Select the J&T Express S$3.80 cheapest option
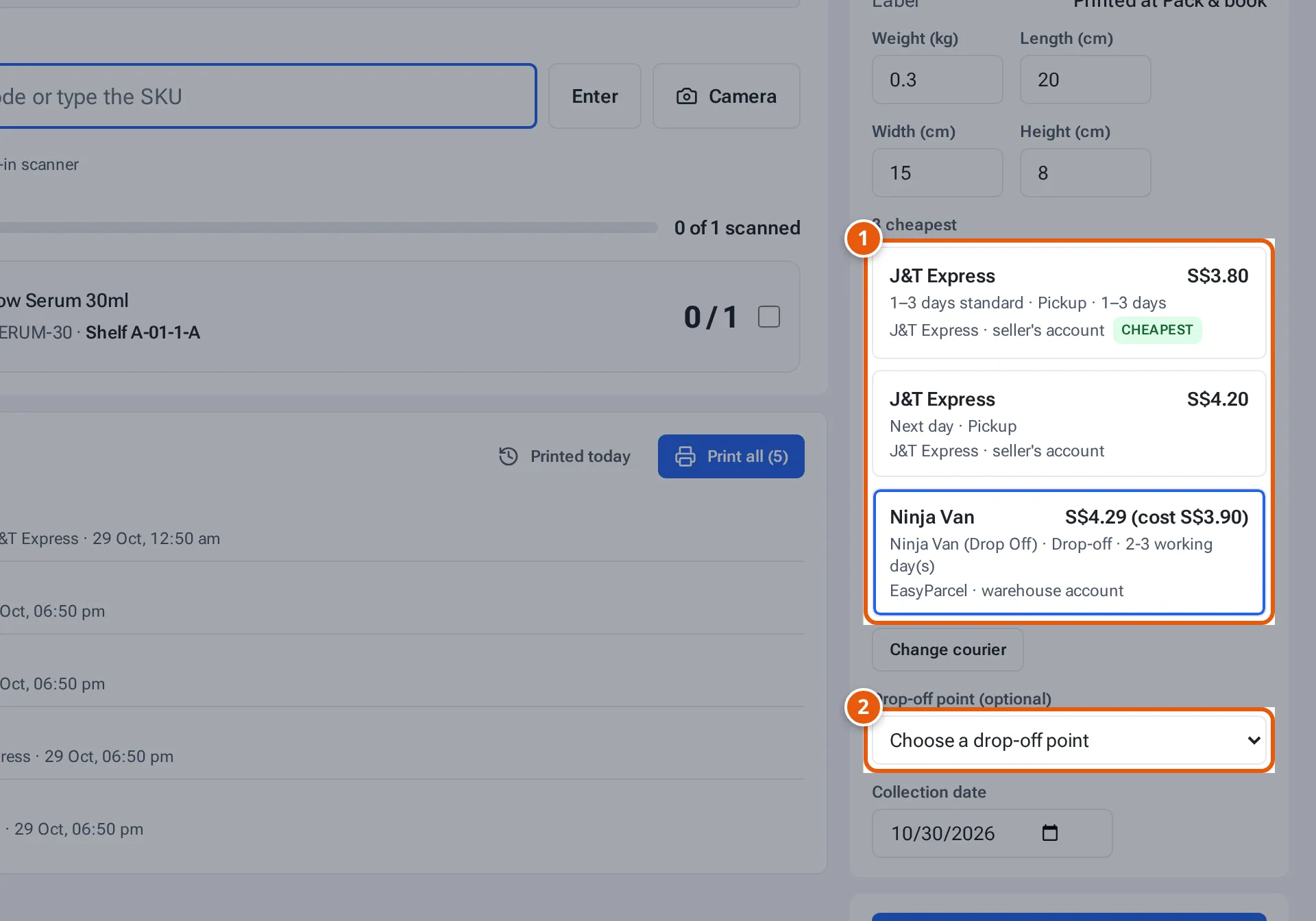 coord(1069,303)
